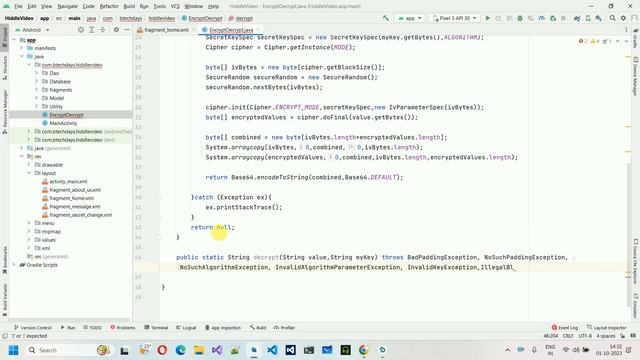Image resolution: width=640 pixels, height=360 pixels.
Task: Open the Event Log
Action: tap(565, 327)
